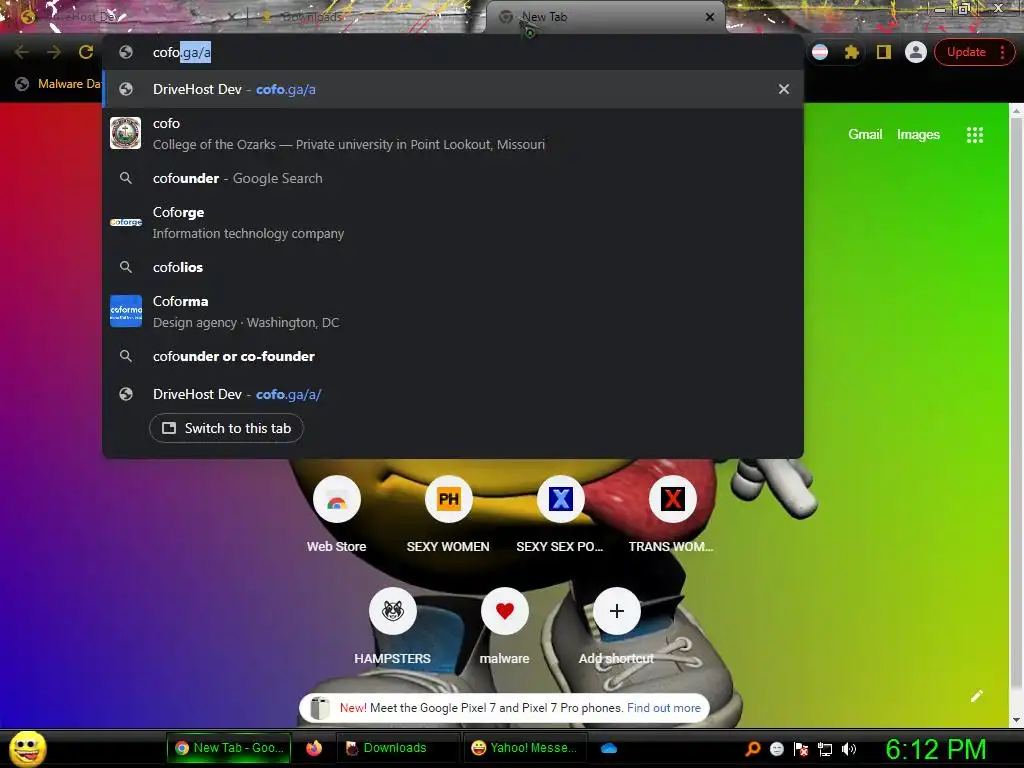Click the browser Forward arrow

[54, 52]
